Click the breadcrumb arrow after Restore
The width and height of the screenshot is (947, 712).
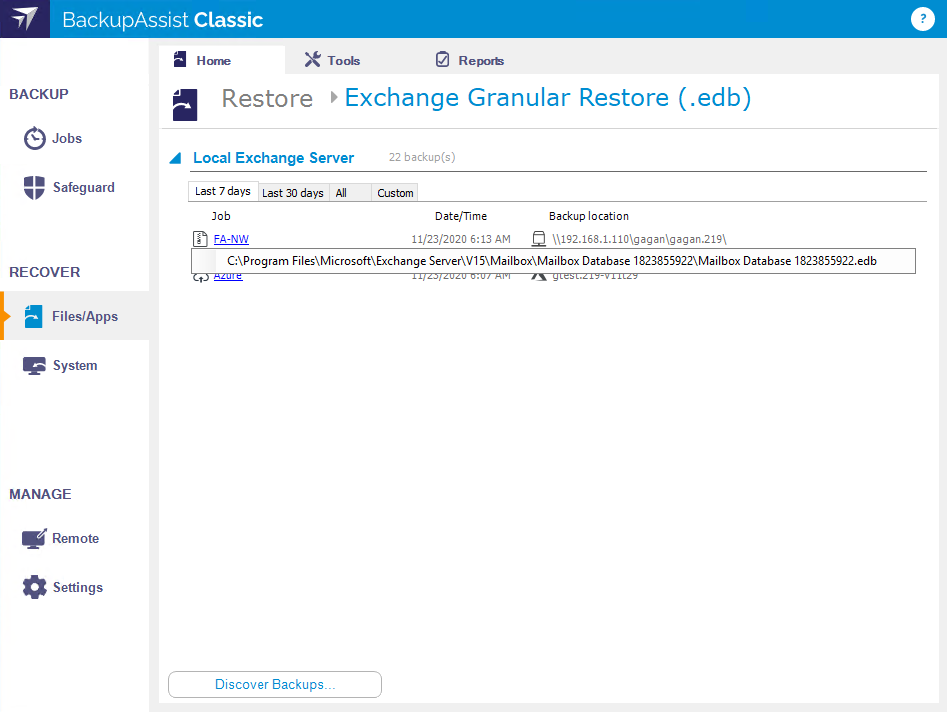pyautogui.click(x=333, y=97)
